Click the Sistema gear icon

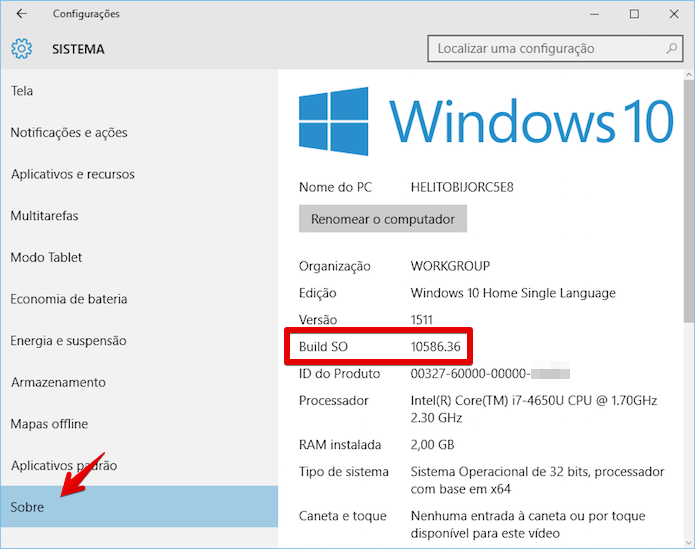point(22,49)
